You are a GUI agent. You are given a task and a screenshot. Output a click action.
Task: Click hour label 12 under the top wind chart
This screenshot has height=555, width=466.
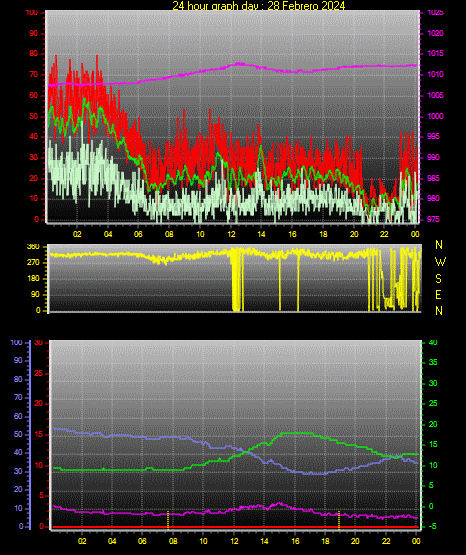pyautogui.click(x=231, y=234)
